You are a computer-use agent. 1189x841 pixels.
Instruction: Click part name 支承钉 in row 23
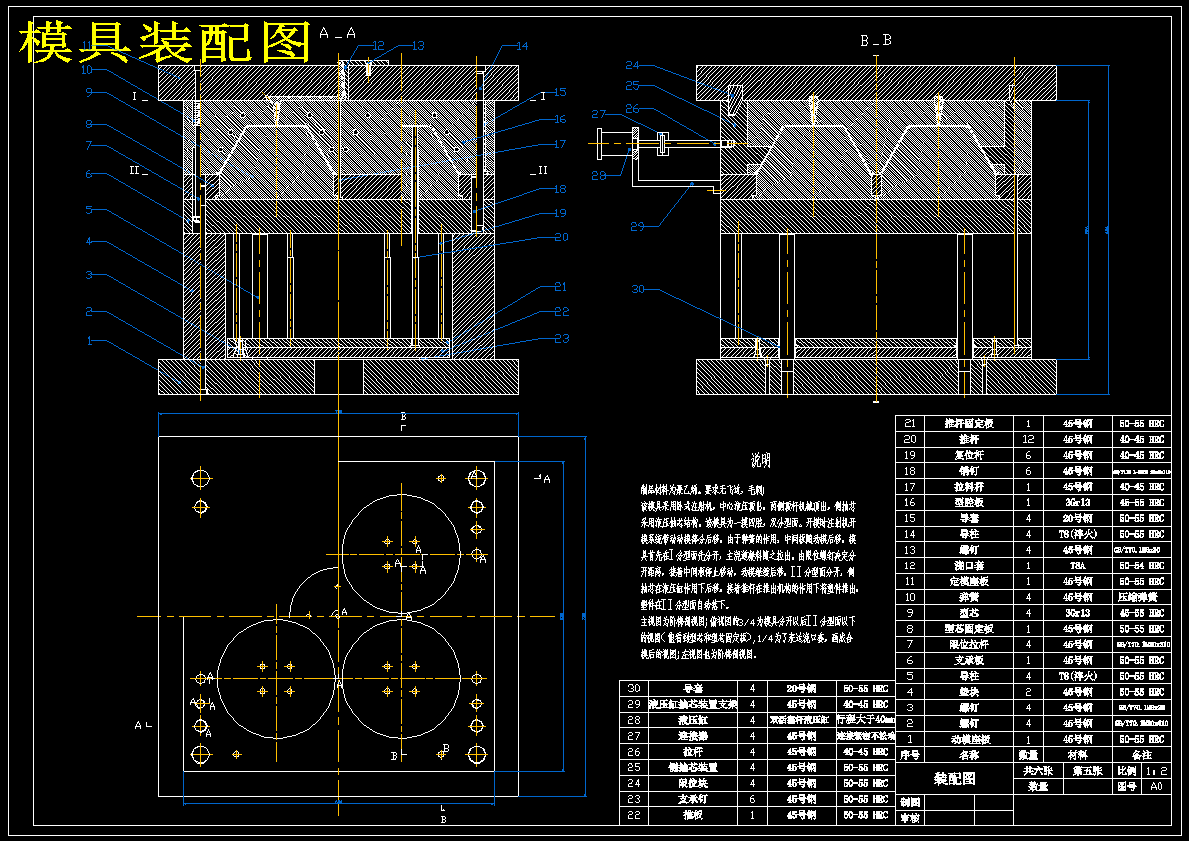tap(693, 799)
